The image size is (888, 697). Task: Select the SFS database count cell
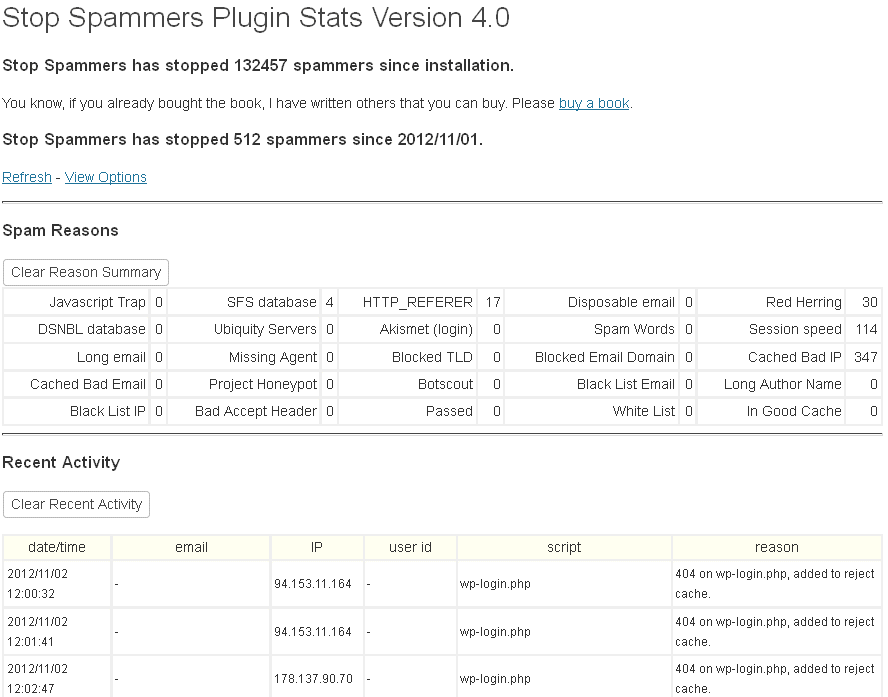point(335,302)
